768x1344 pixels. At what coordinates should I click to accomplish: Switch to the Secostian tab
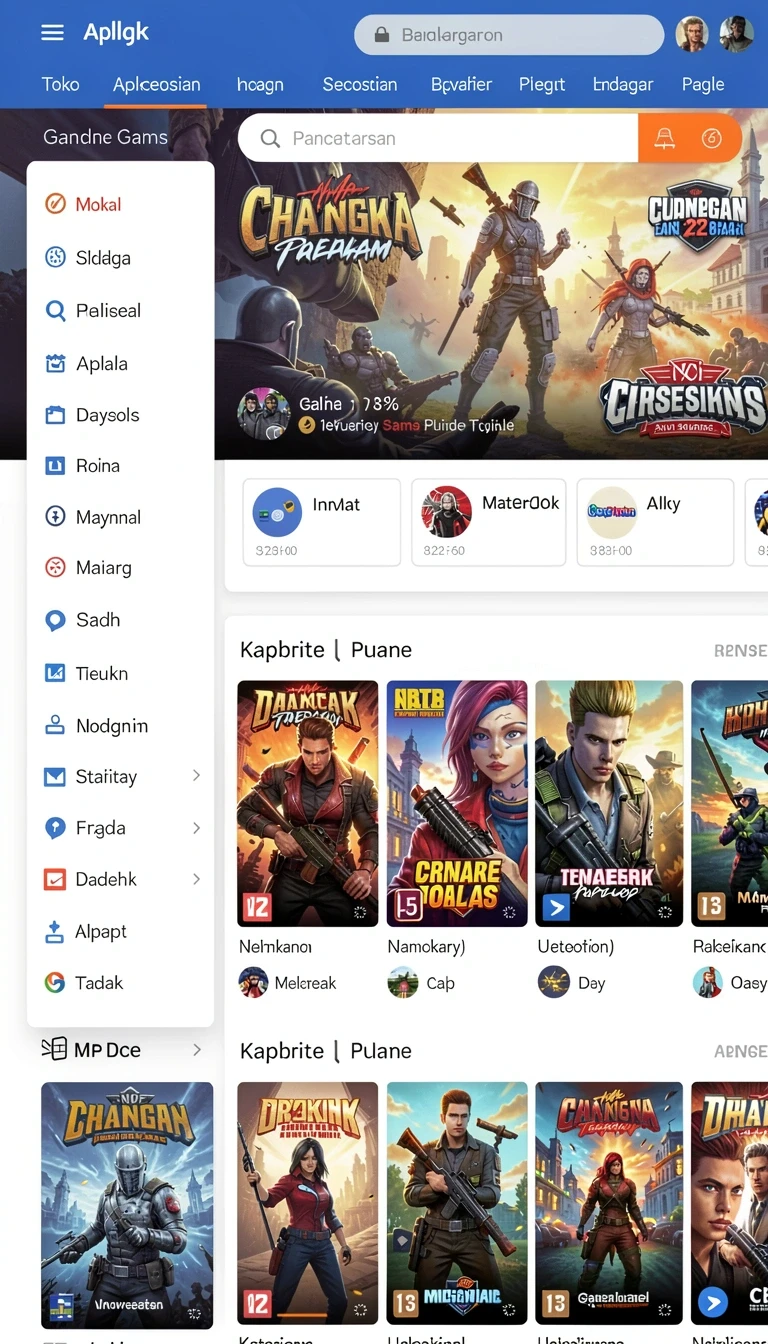point(360,85)
